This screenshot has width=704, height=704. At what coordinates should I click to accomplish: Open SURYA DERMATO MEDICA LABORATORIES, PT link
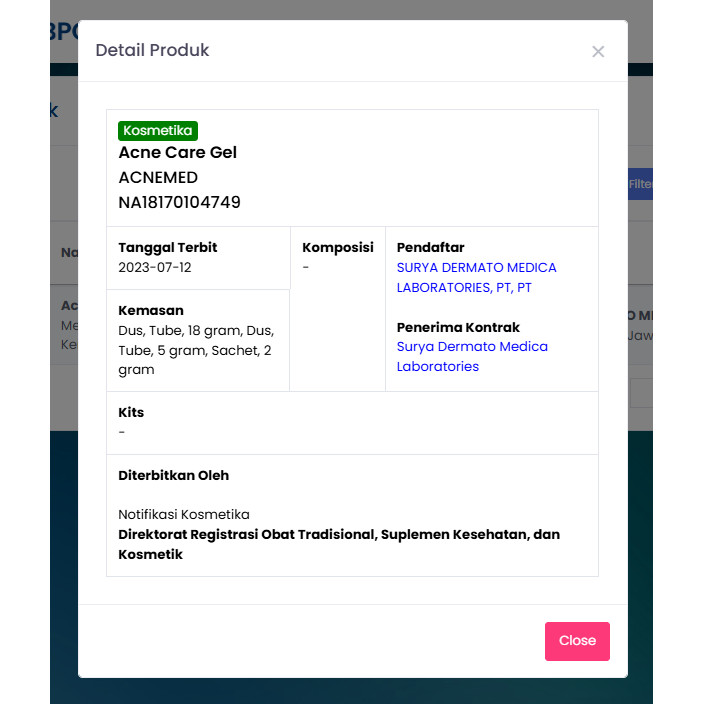(x=476, y=277)
